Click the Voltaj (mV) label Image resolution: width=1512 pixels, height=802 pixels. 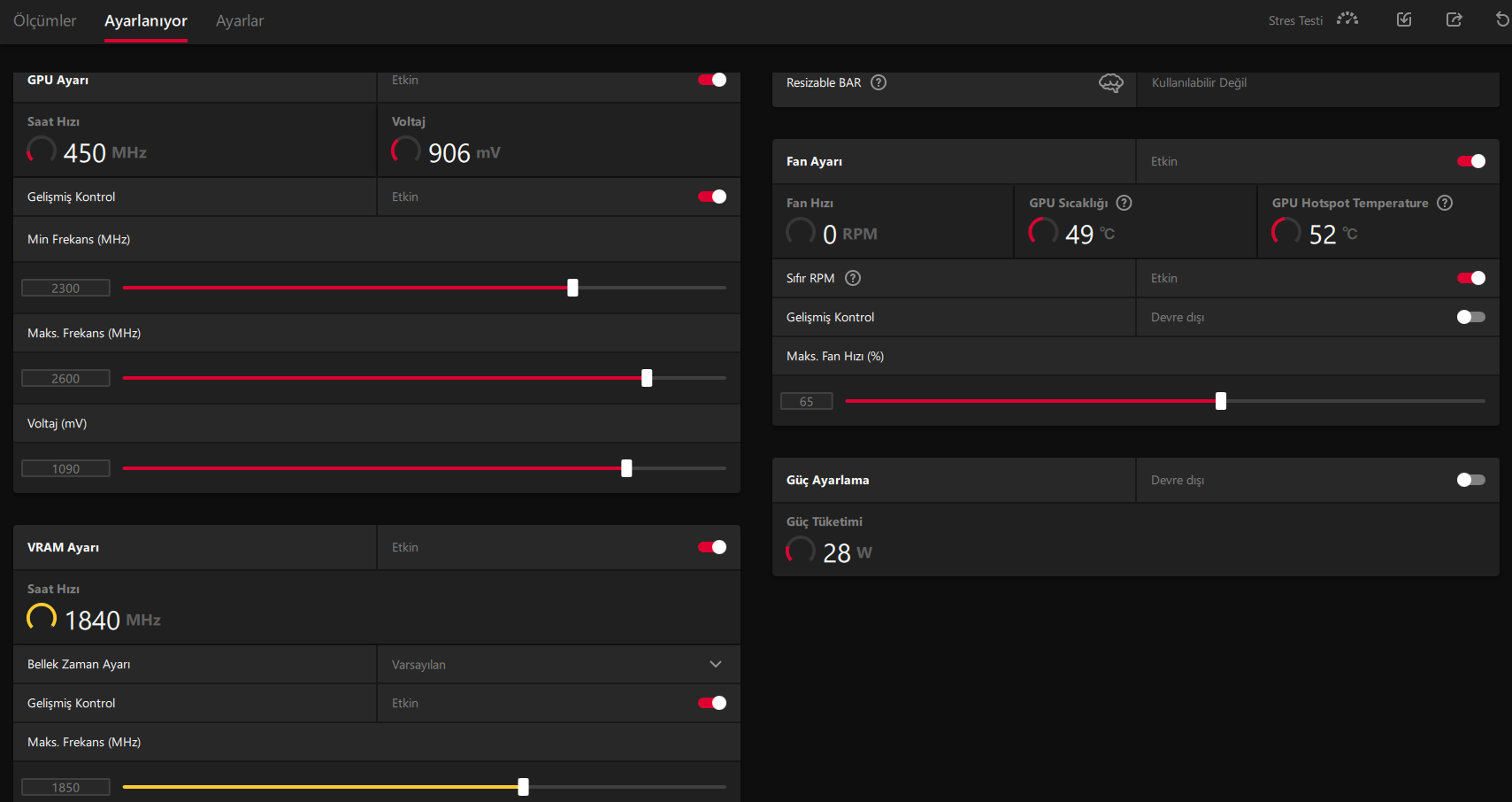coord(58,423)
